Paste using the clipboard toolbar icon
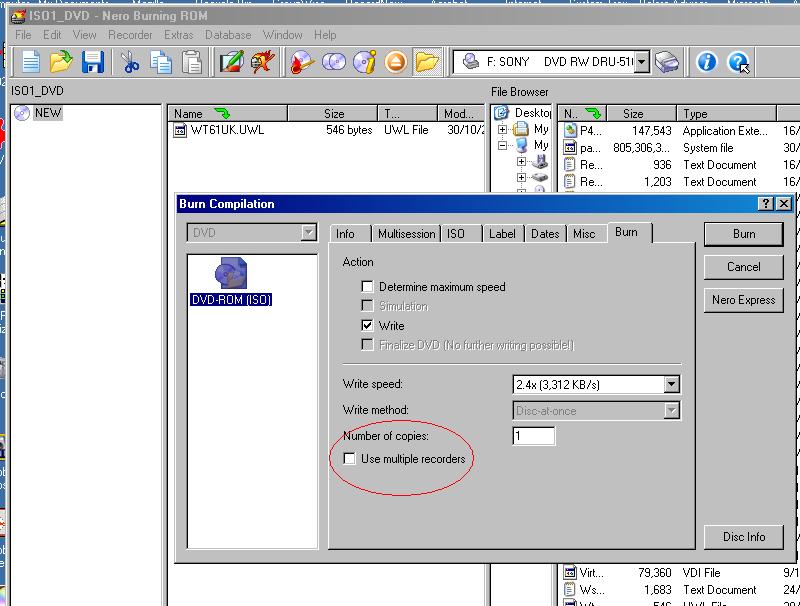This screenshot has height=606, width=800. tap(192, 62)
